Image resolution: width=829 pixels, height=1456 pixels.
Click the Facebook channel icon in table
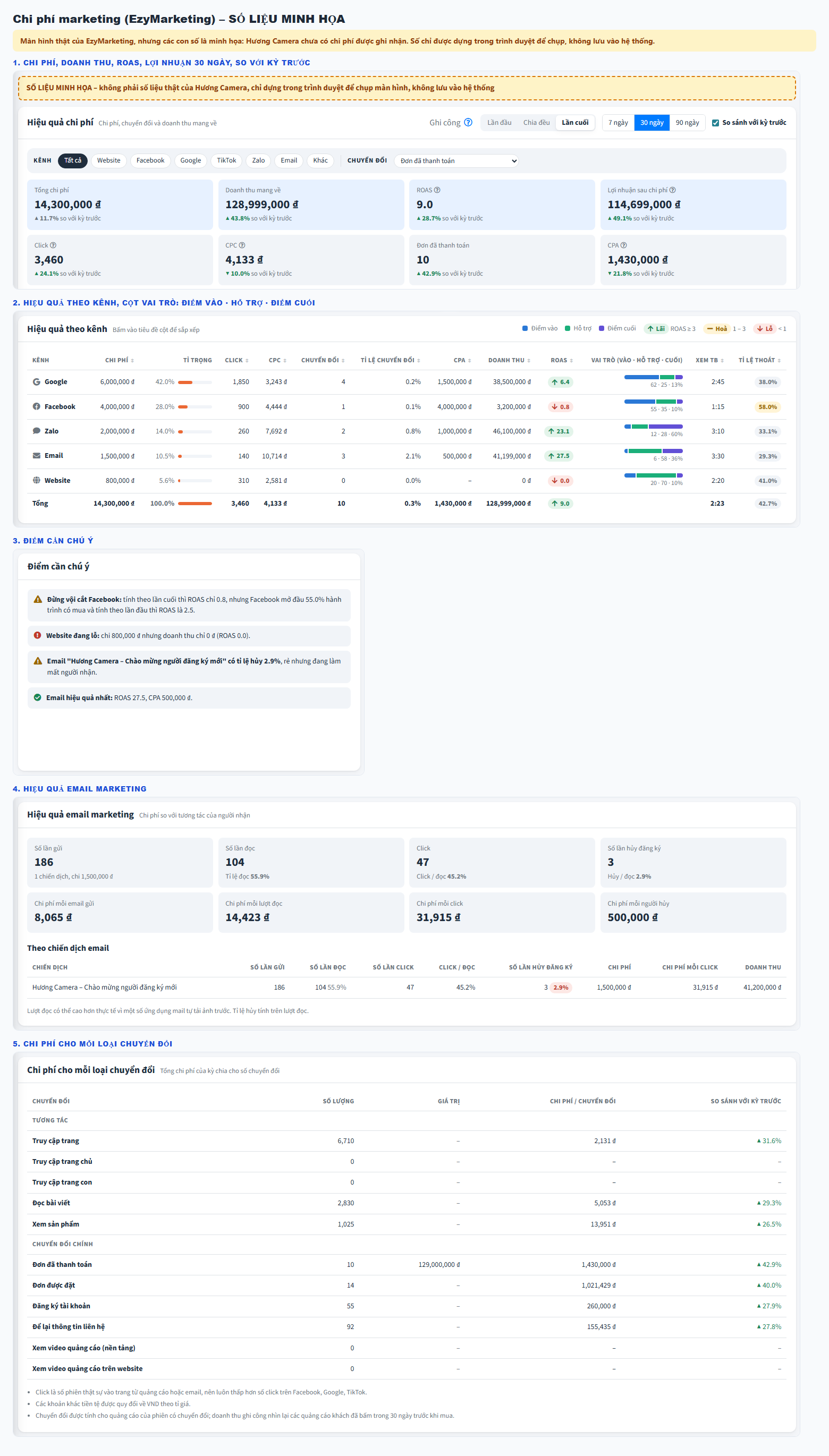pyautogui.click(x=37, y=406)
